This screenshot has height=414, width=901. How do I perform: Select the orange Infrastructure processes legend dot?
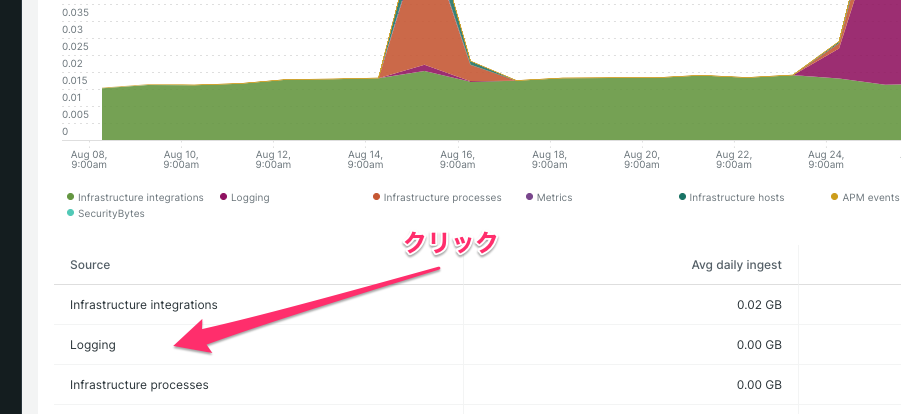377,198
